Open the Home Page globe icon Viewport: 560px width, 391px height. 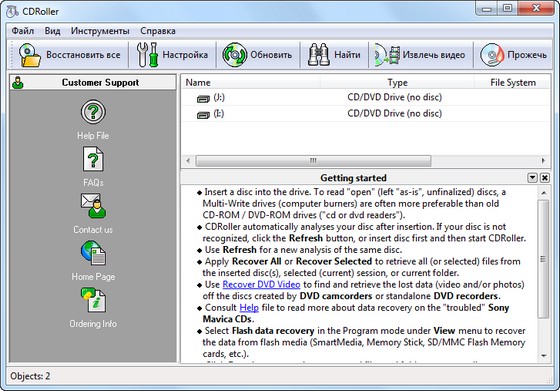(93, 253)
